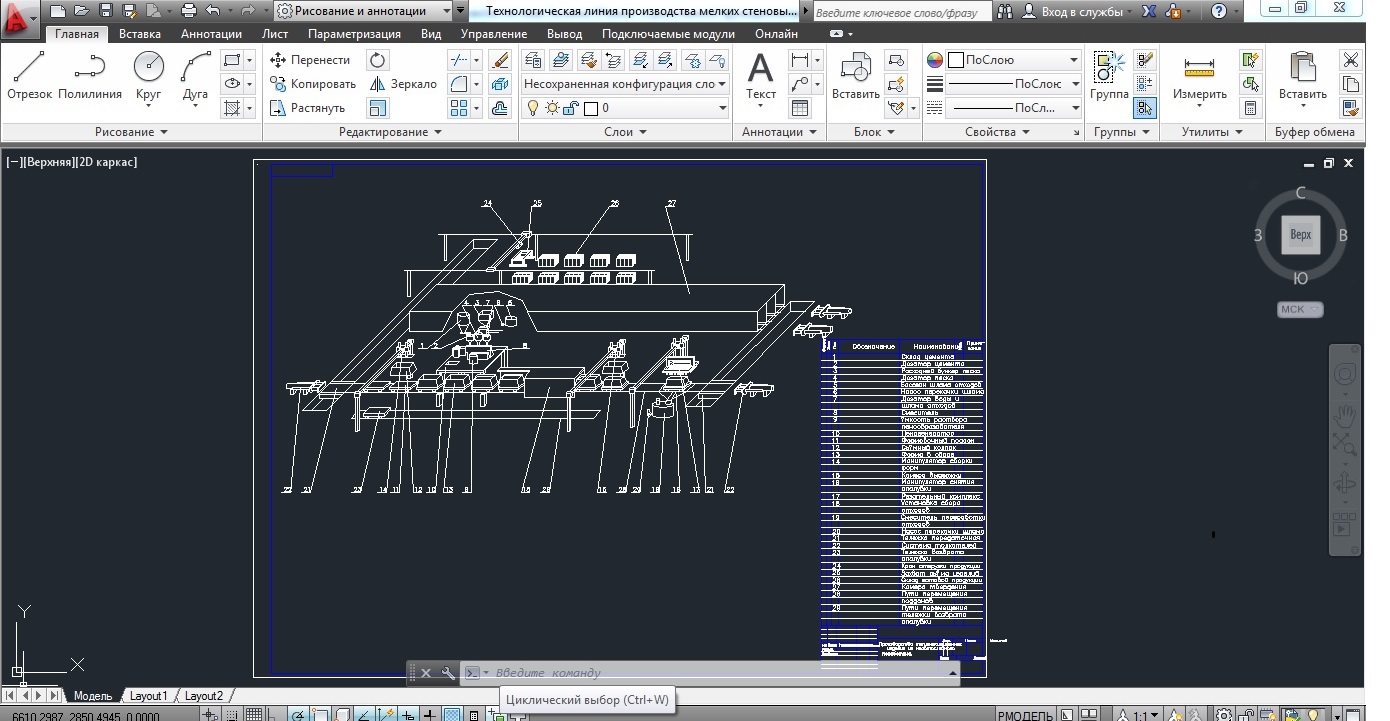Toggle РМОДЕЛЬ model space in status bar
This screenshot has width=1390, height=721.
(1026, 715)
